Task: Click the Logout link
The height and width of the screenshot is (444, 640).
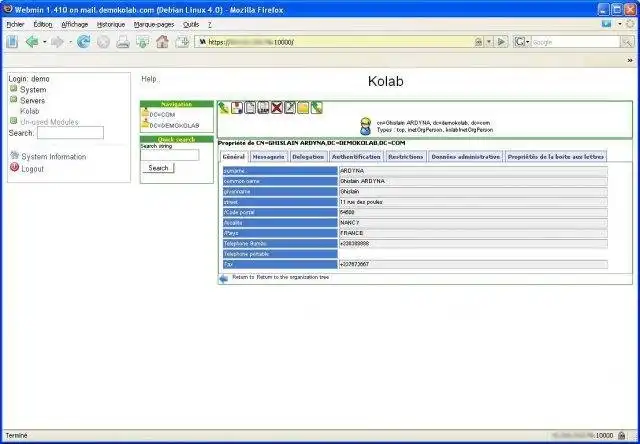Action: (33, 169)
